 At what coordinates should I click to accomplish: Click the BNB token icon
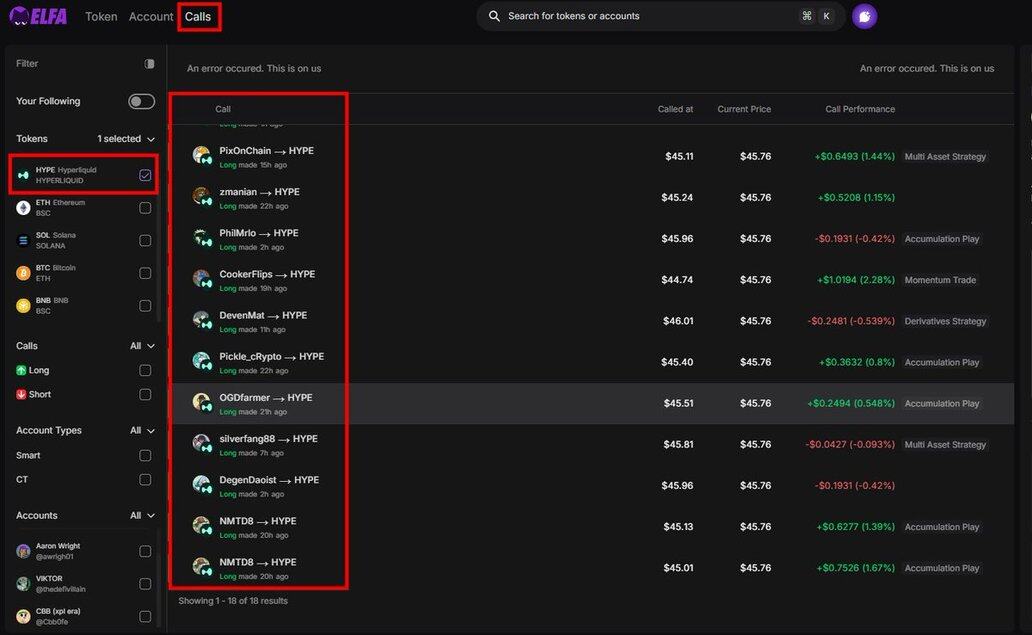(23, 306)
